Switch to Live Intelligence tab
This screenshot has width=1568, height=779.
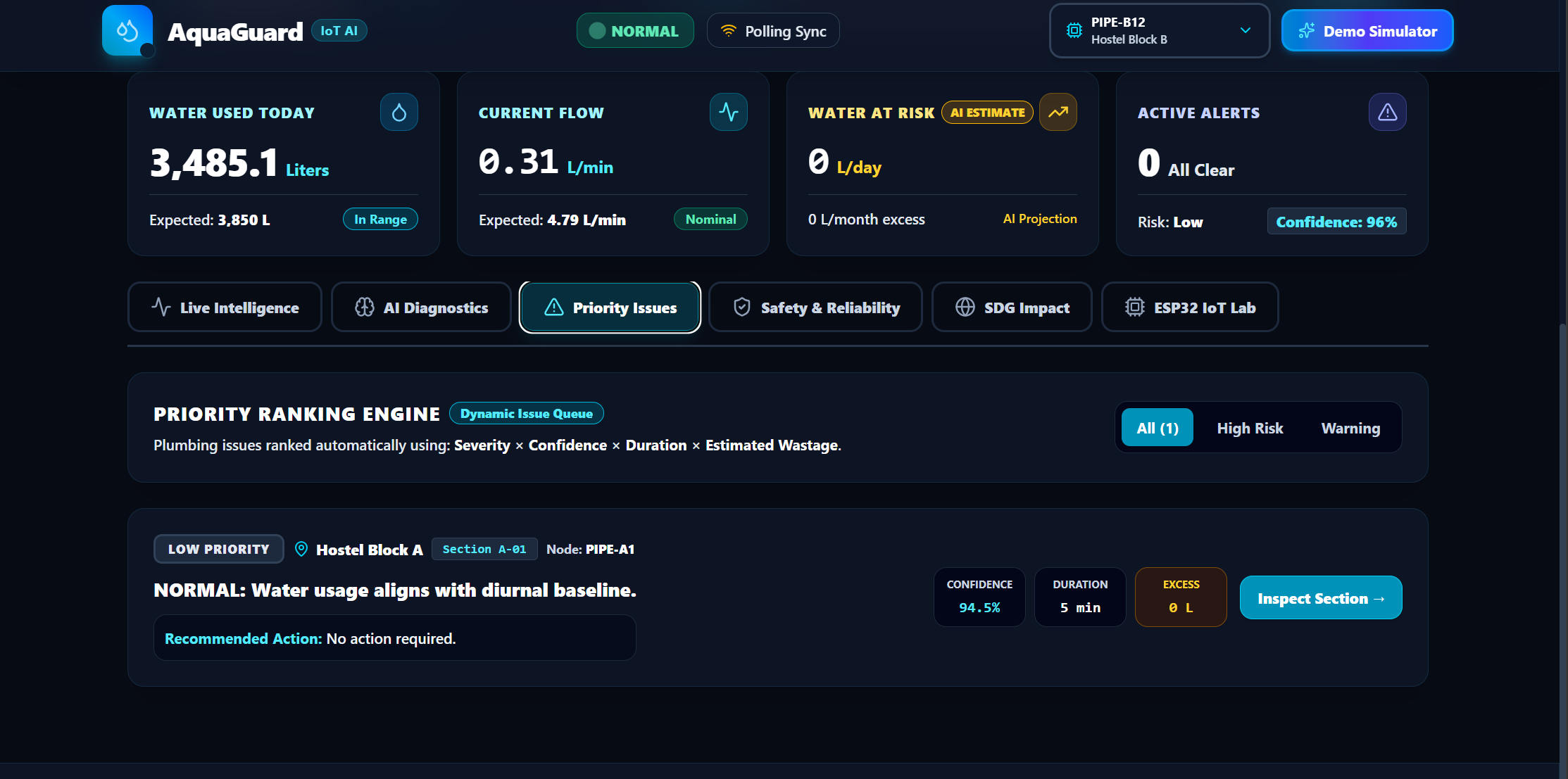point(225,308)
